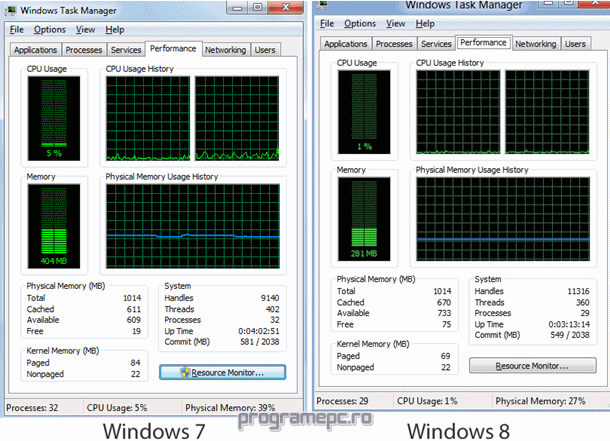Click Paged value 69 in Windows 8 window

(x=445, y=356)
